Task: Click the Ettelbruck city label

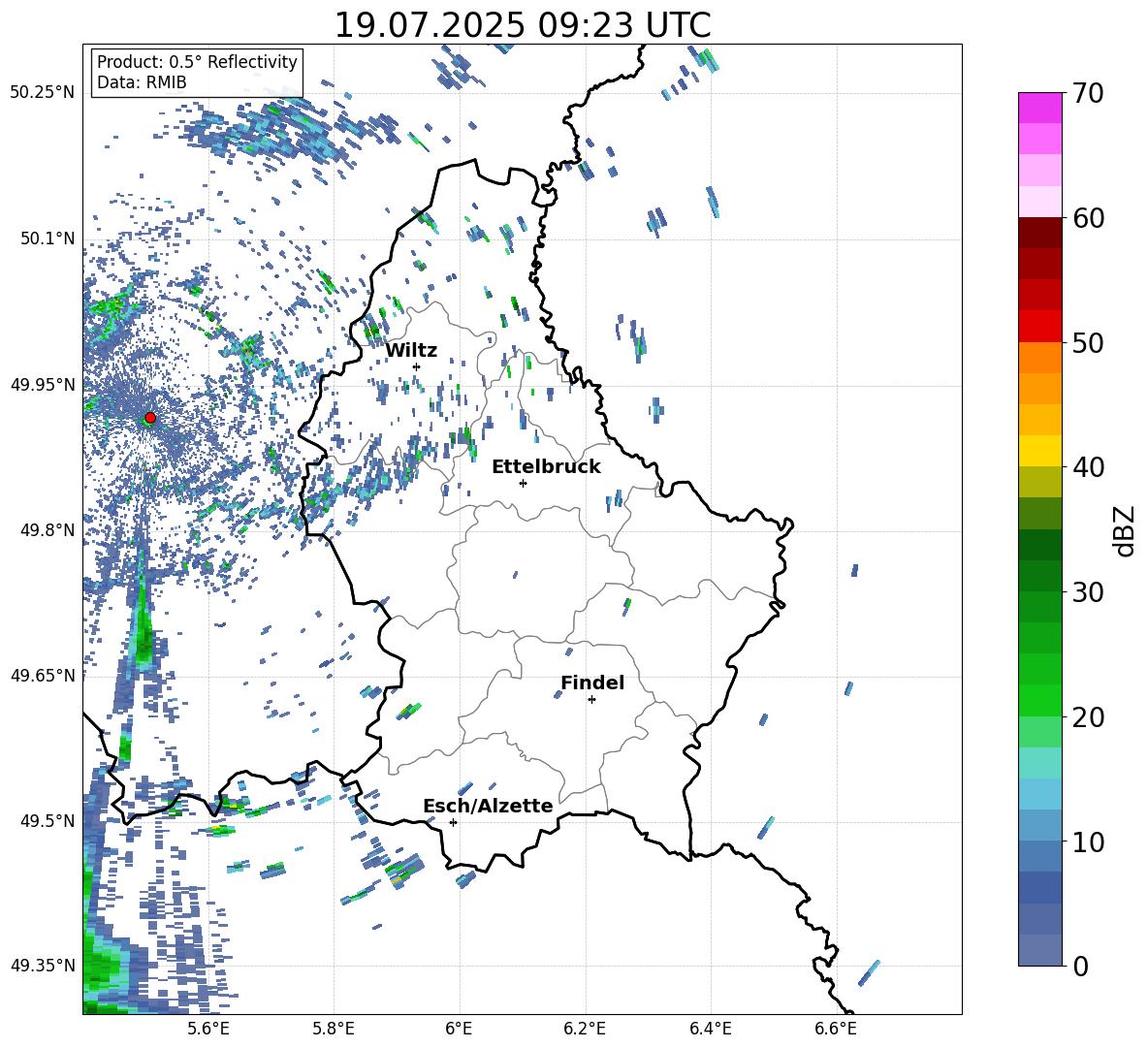Action: pyautogui.click(x=546, y=467)
